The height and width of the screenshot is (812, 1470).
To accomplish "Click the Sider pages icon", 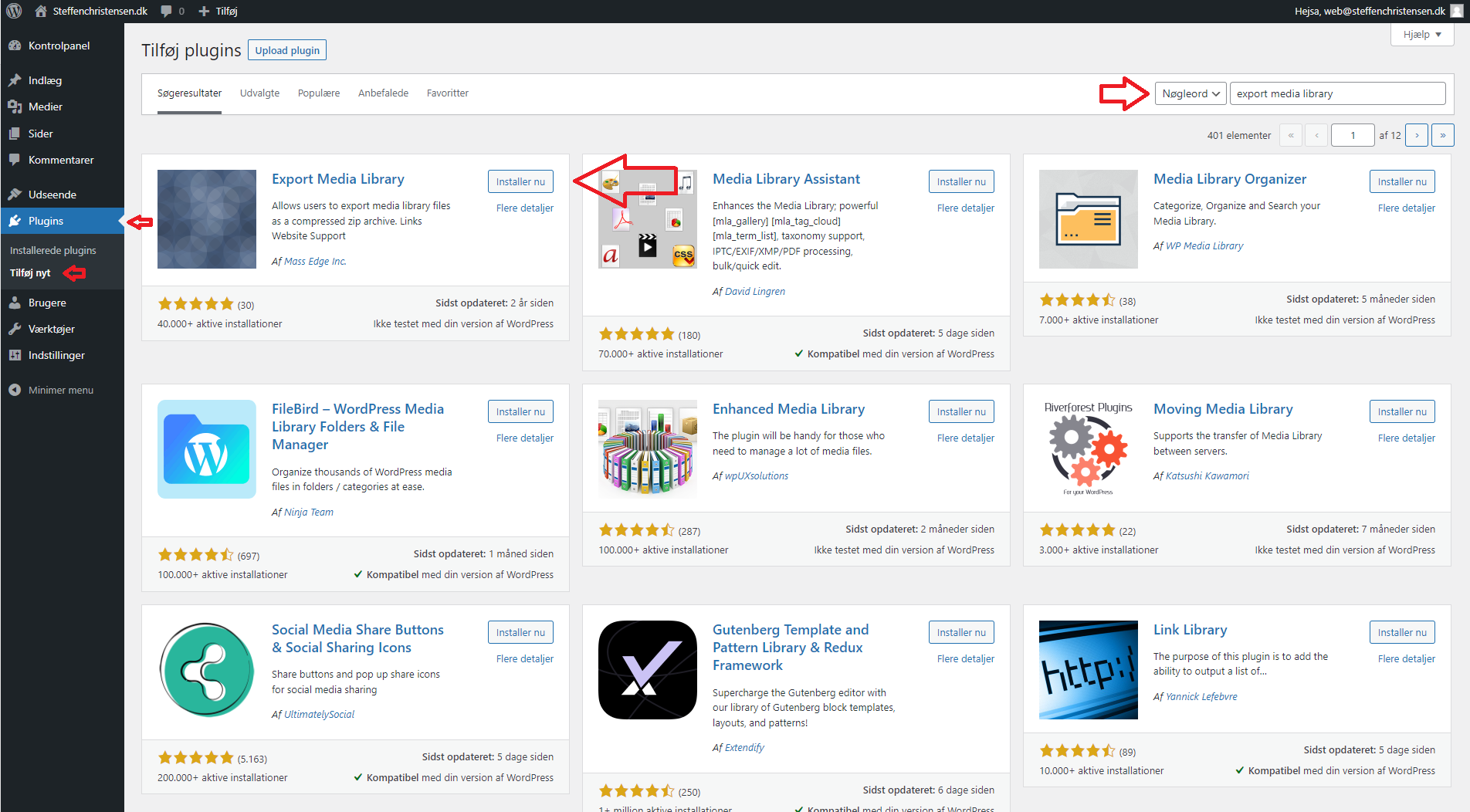I will click(15, 134).
